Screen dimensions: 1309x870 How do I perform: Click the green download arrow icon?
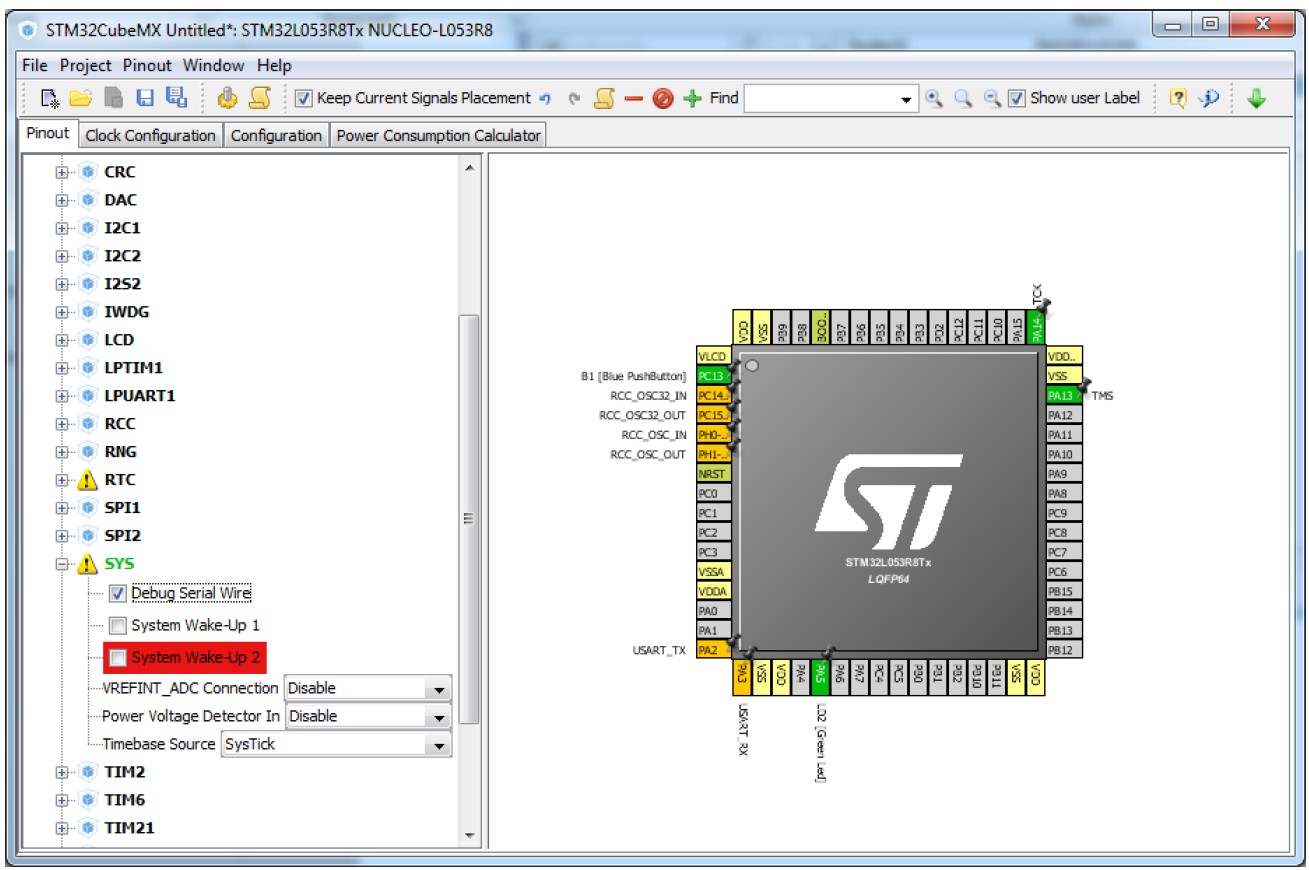(x=1257, y=98)
